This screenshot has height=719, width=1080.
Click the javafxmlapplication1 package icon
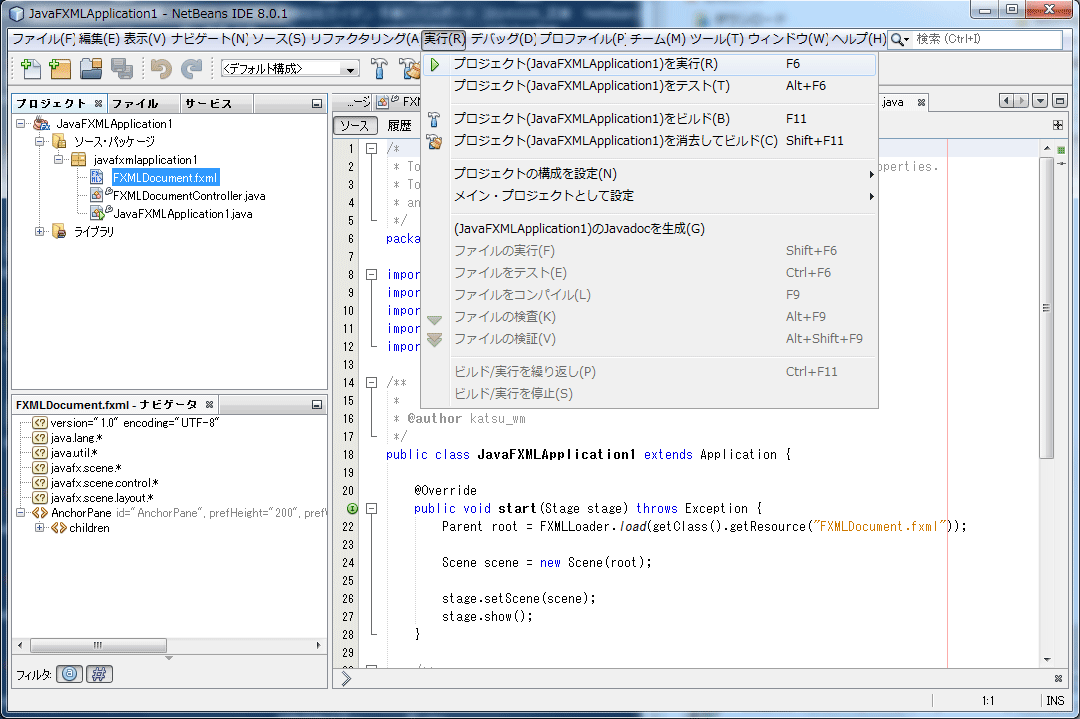[79, 160]
